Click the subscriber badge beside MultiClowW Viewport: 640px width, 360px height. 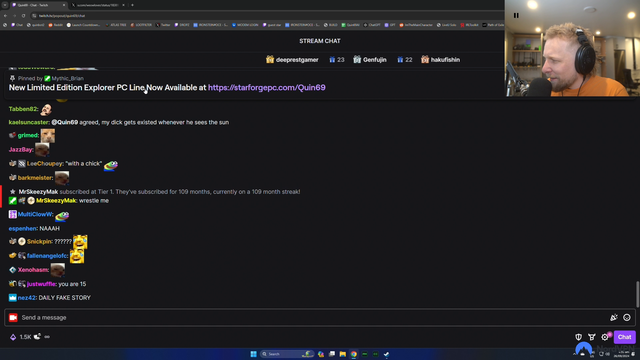click(13, 214)
